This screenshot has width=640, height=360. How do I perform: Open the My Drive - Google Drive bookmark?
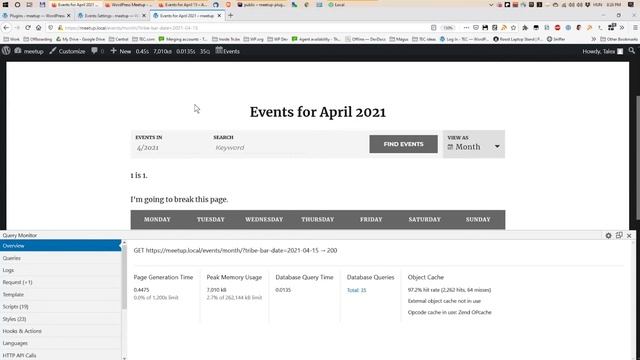(80, 39)
